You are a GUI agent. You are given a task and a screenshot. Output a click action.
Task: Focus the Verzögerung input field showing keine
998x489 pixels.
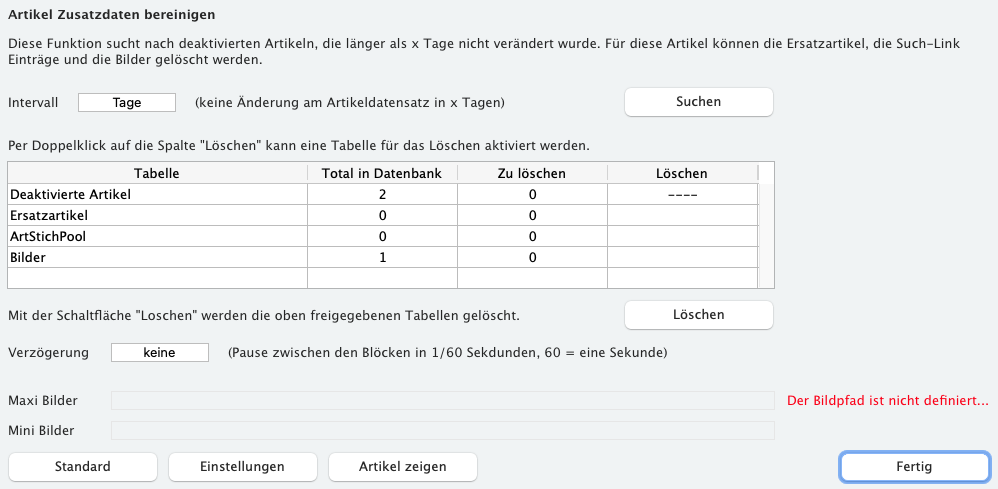pos(160,352)
